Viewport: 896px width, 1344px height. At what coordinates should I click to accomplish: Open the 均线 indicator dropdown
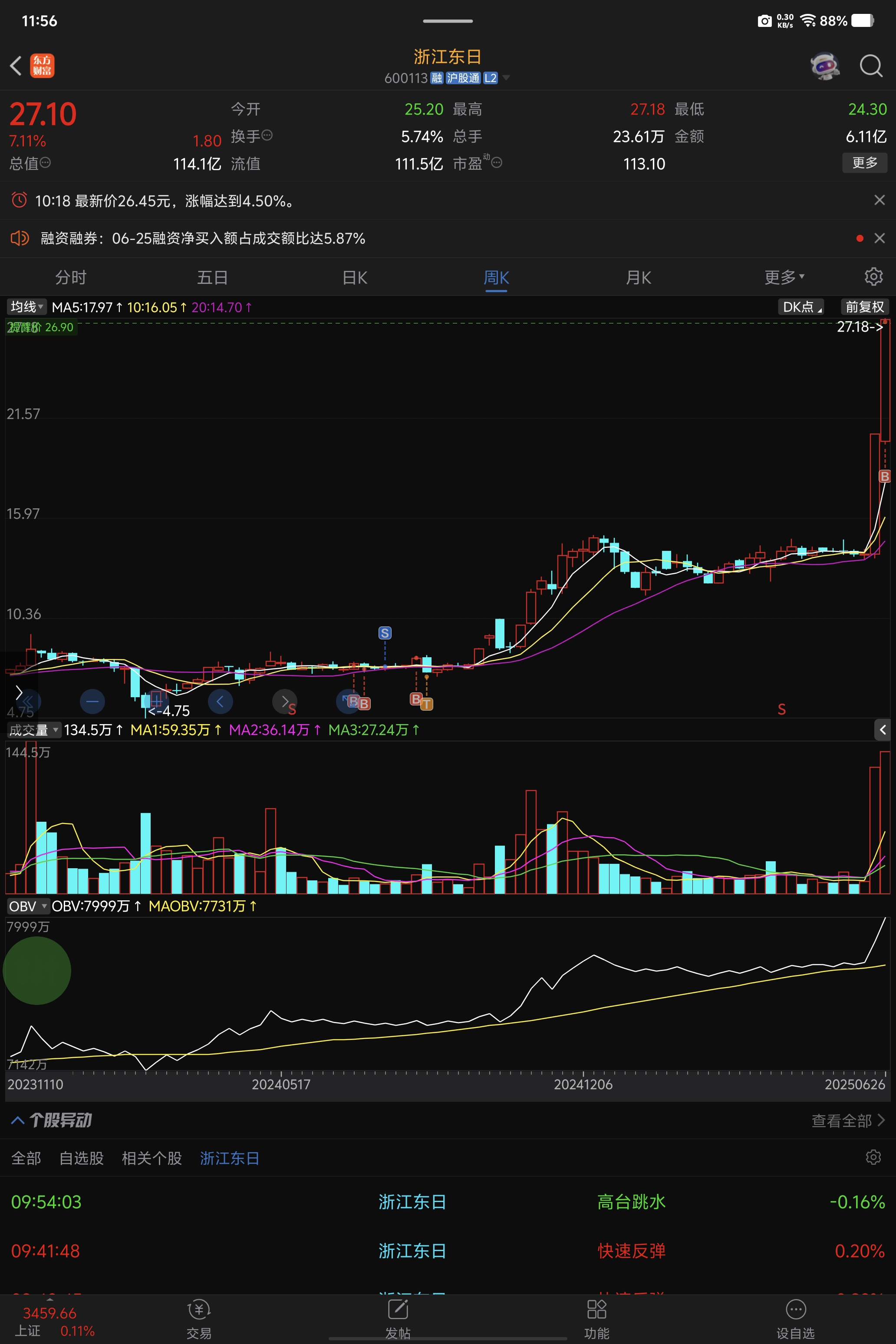(26, 307)
